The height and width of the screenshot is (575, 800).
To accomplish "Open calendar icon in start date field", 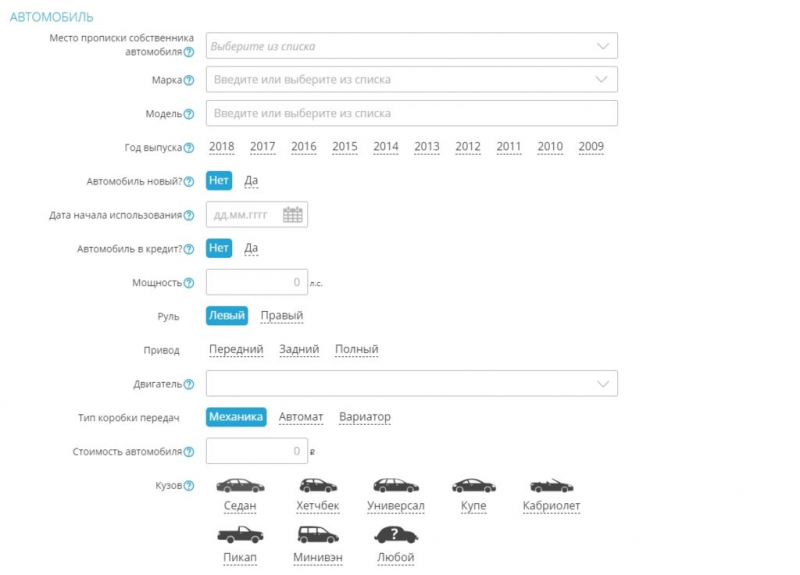I will click(292, 215).
